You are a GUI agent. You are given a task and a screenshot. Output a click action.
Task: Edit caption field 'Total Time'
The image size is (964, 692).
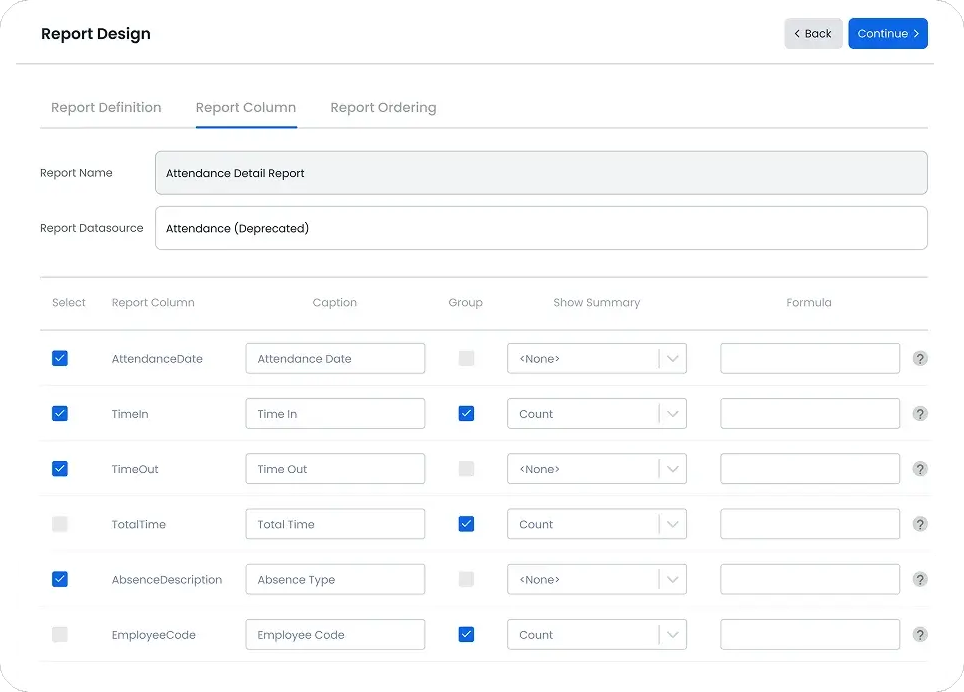pyautogui.click(x=335, y=524)
